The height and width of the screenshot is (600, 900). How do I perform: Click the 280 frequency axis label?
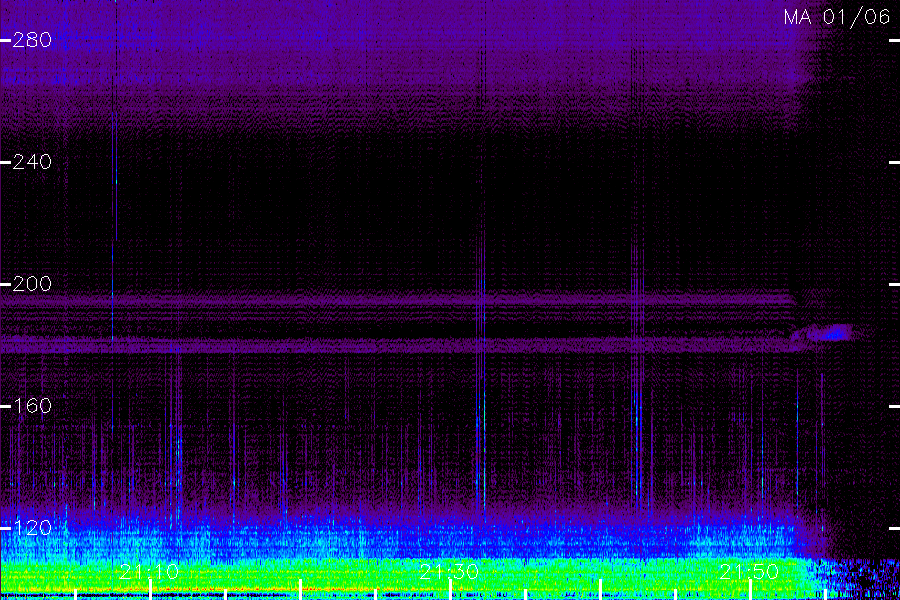click(x=32, y=40)
